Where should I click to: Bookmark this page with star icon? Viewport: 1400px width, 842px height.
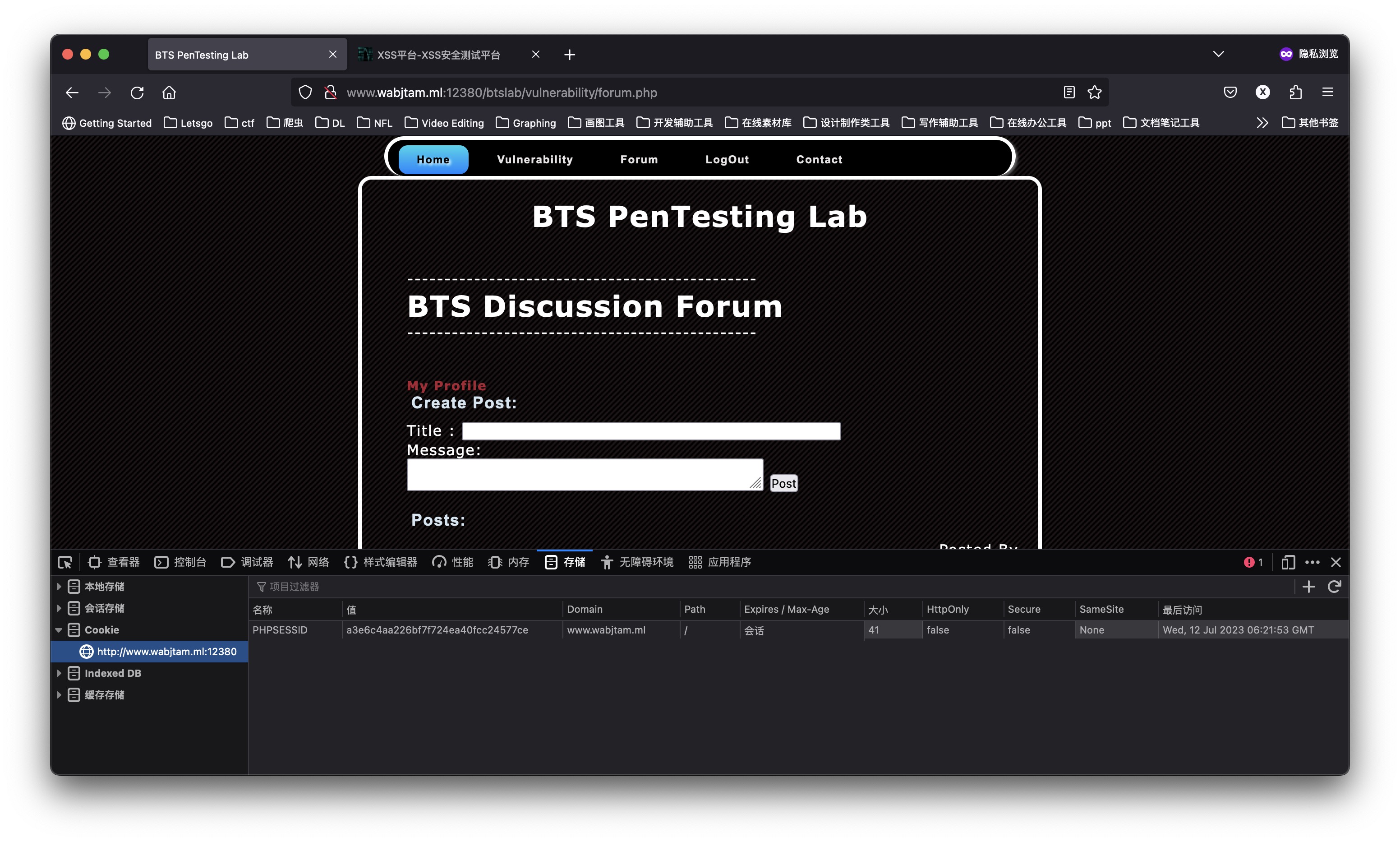point(1094,93)
